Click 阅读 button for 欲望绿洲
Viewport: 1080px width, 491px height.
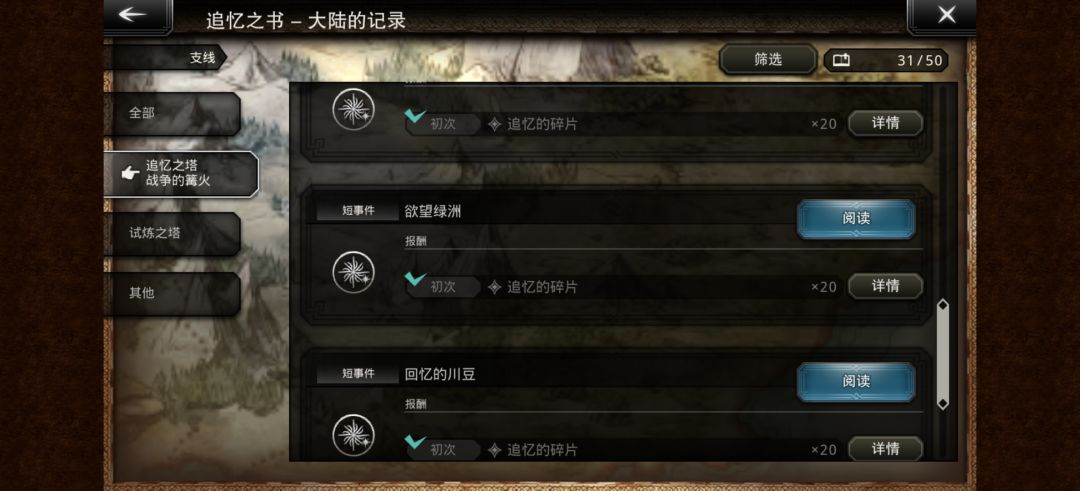856,219
